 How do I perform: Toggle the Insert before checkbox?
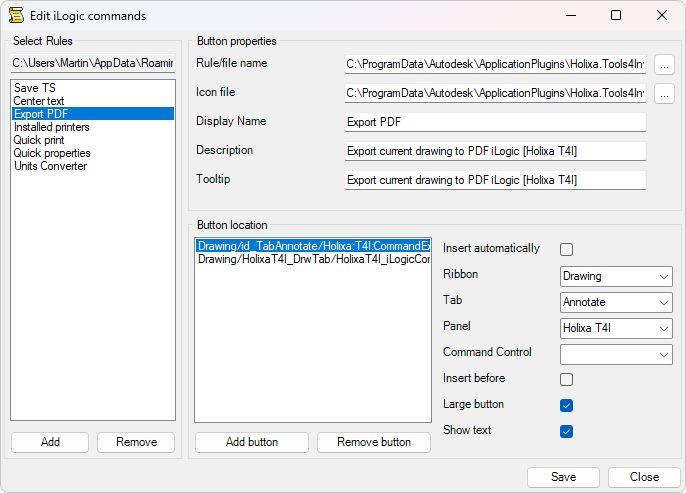coord(567,379)
